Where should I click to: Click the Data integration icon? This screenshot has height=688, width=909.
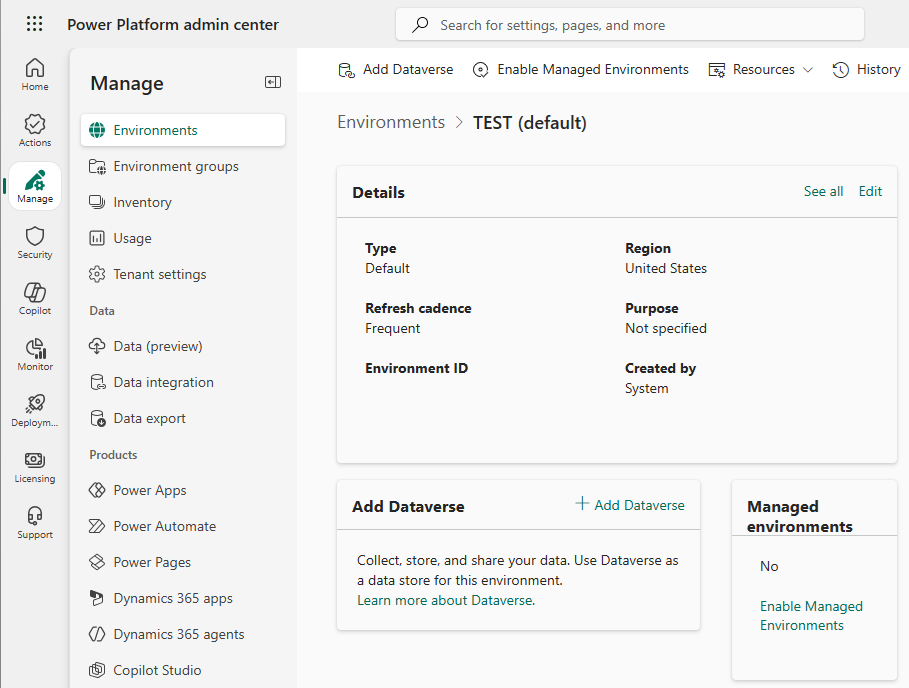coord(97,382)
